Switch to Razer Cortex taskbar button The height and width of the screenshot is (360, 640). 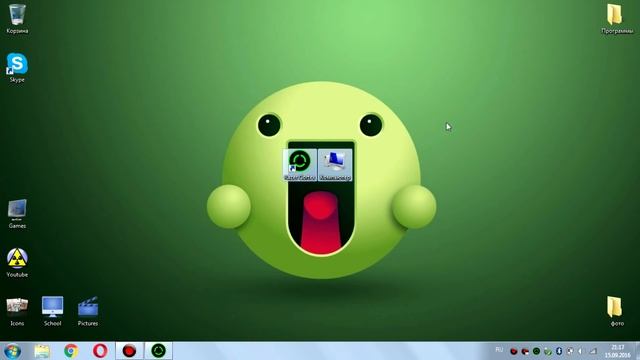(x=159, y=351)
